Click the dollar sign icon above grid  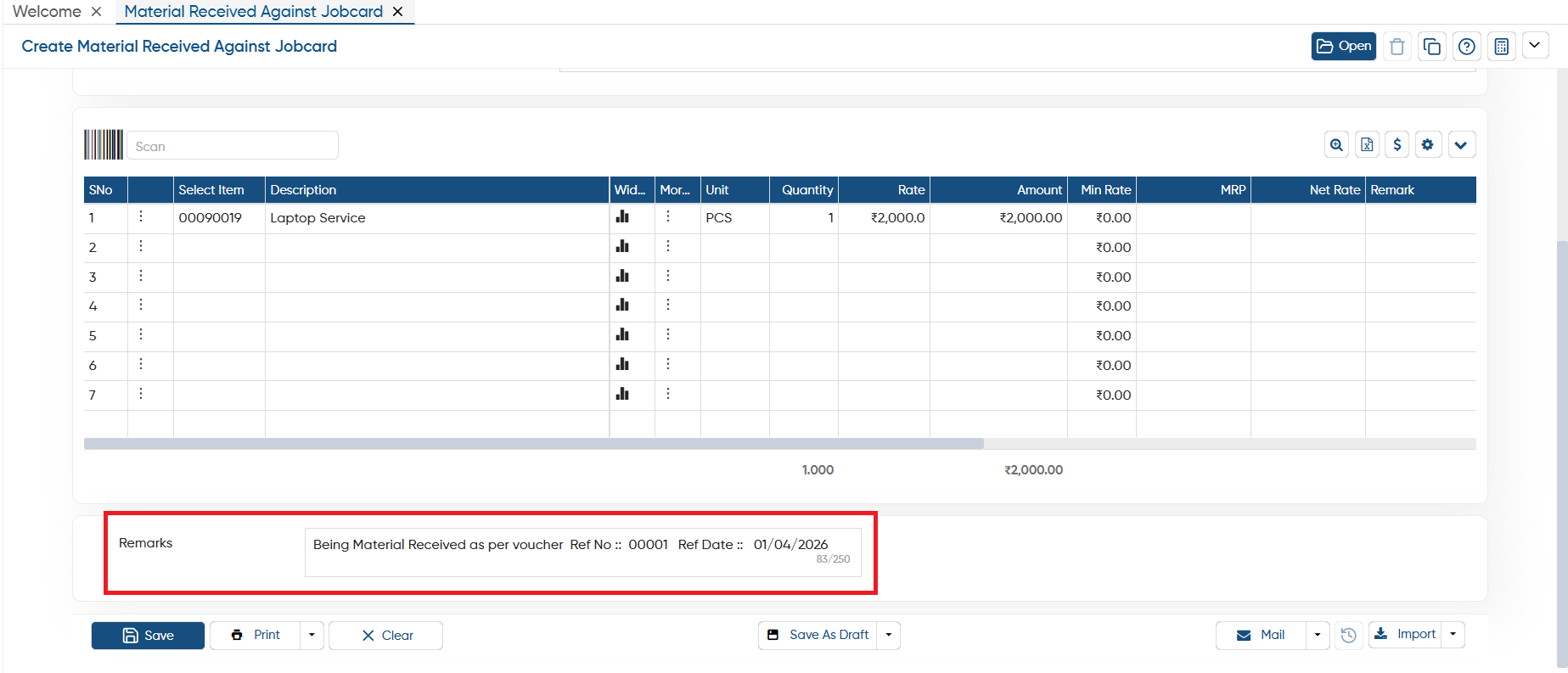pos(1397,145)
